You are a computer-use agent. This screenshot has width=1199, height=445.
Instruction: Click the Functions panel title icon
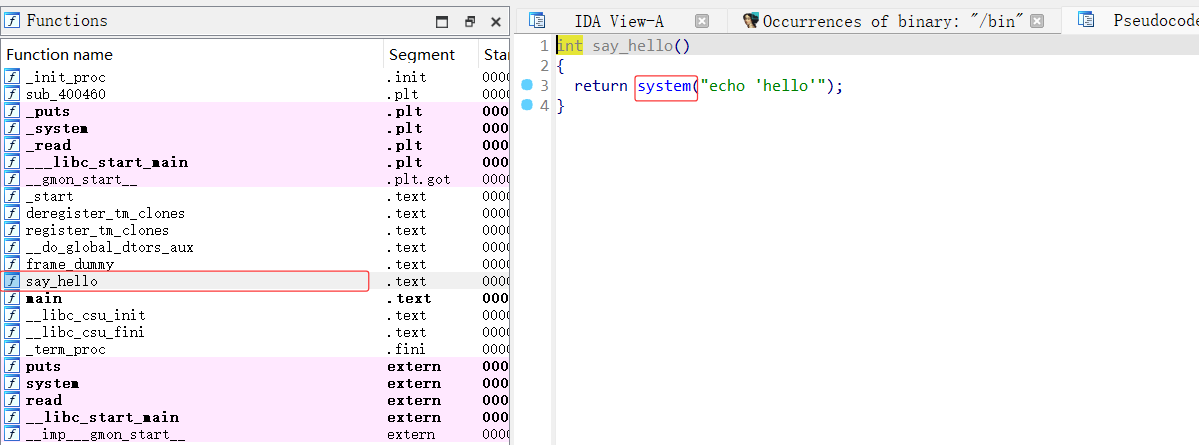click(12, 20)
